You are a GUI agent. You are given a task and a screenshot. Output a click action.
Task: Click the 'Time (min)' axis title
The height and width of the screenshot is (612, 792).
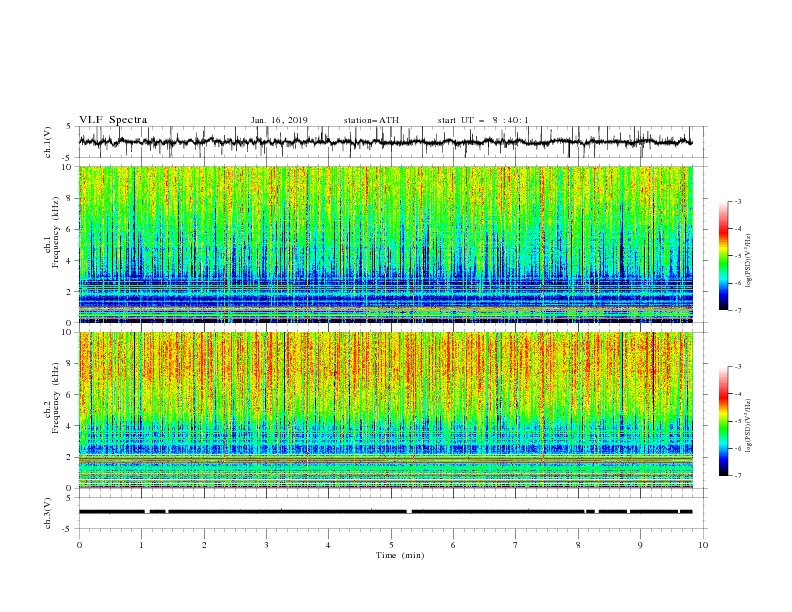(400, 555)
